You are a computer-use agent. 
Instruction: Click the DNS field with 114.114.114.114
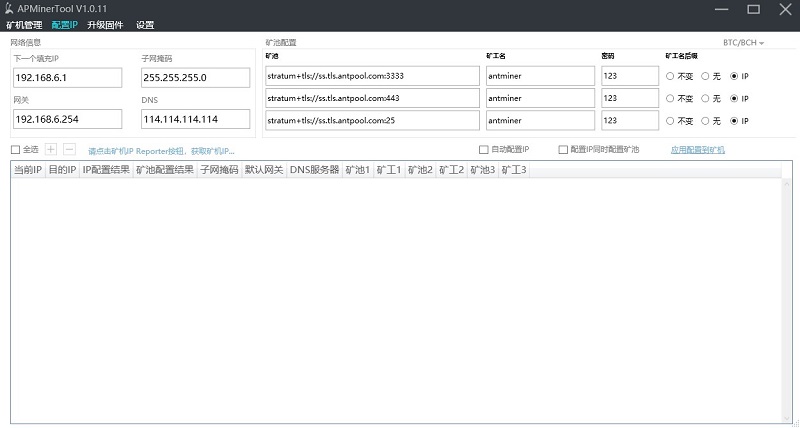[195, 119]
